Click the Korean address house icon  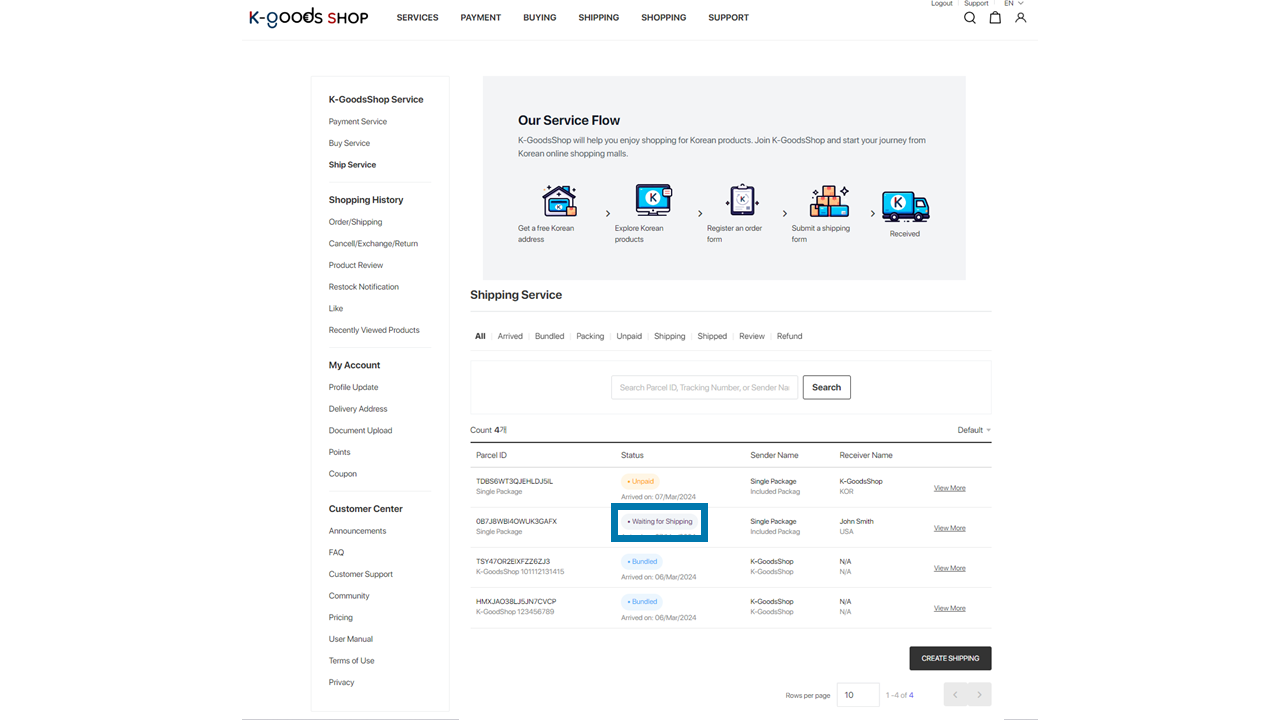point(559,201)
